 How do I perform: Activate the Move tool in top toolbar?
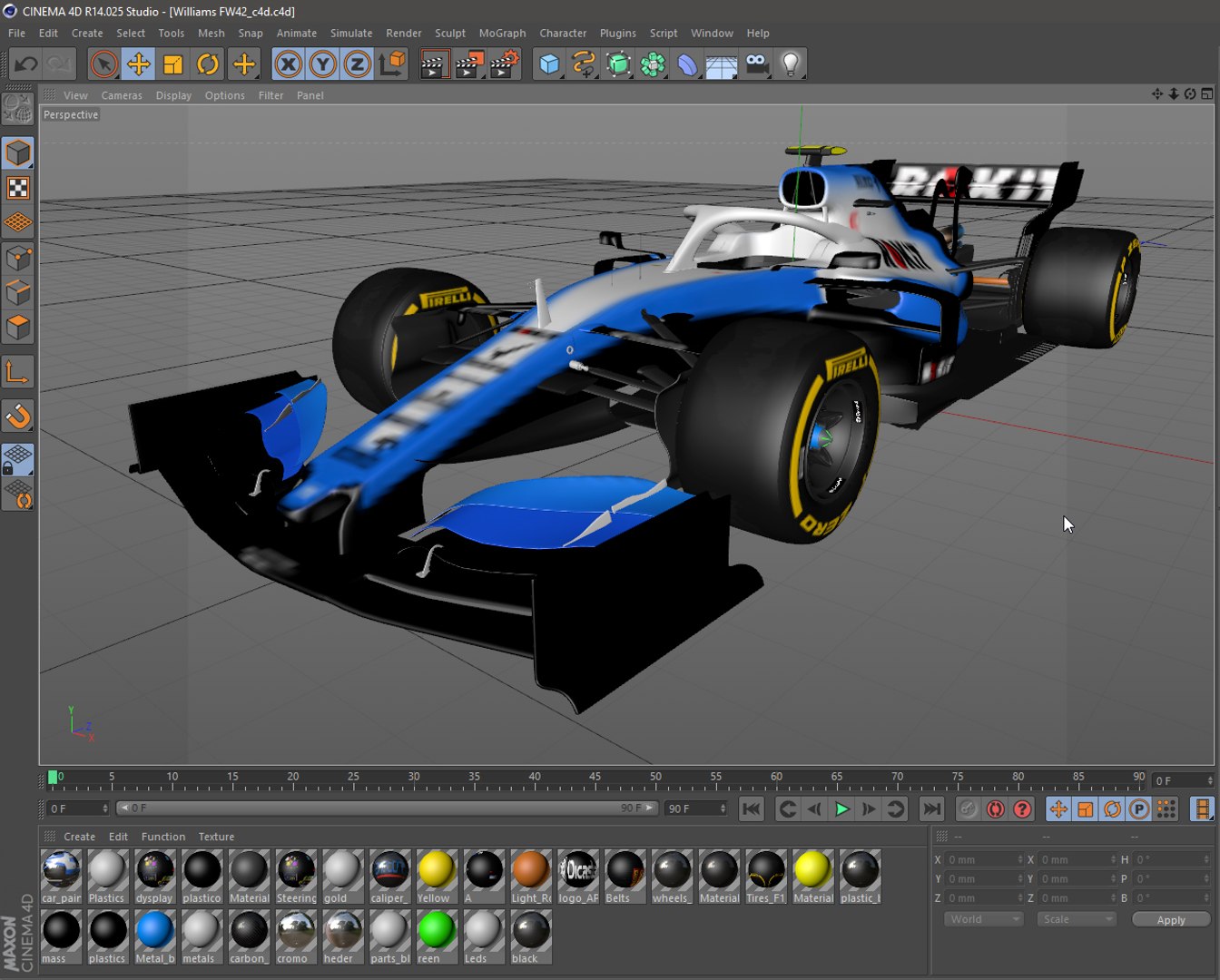coord(139,64)
